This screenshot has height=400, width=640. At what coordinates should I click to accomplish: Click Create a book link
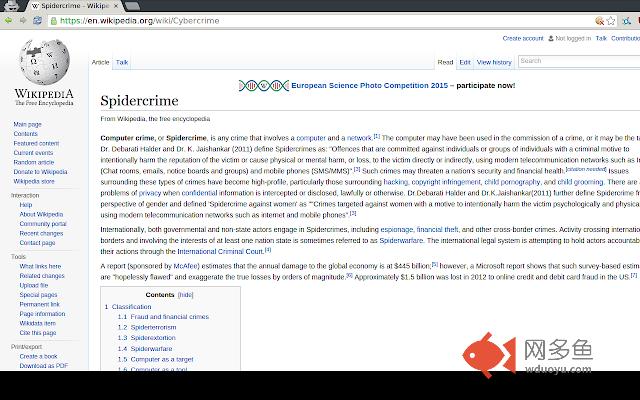click(x=38, y=356)
